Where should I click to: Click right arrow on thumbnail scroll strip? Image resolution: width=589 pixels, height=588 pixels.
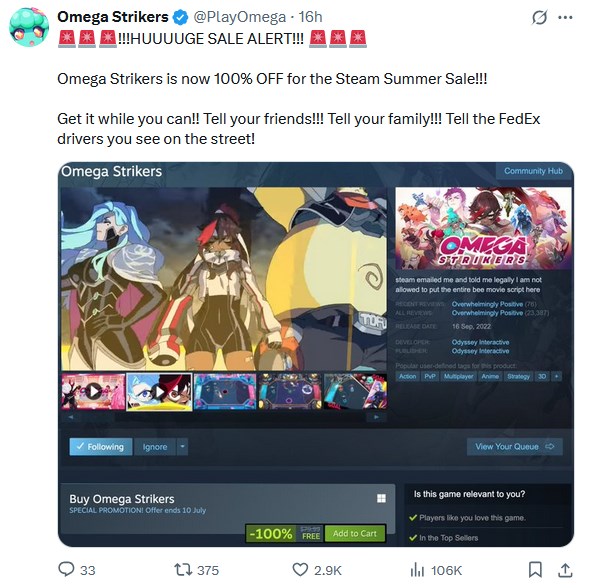click(x=376, y=417)
